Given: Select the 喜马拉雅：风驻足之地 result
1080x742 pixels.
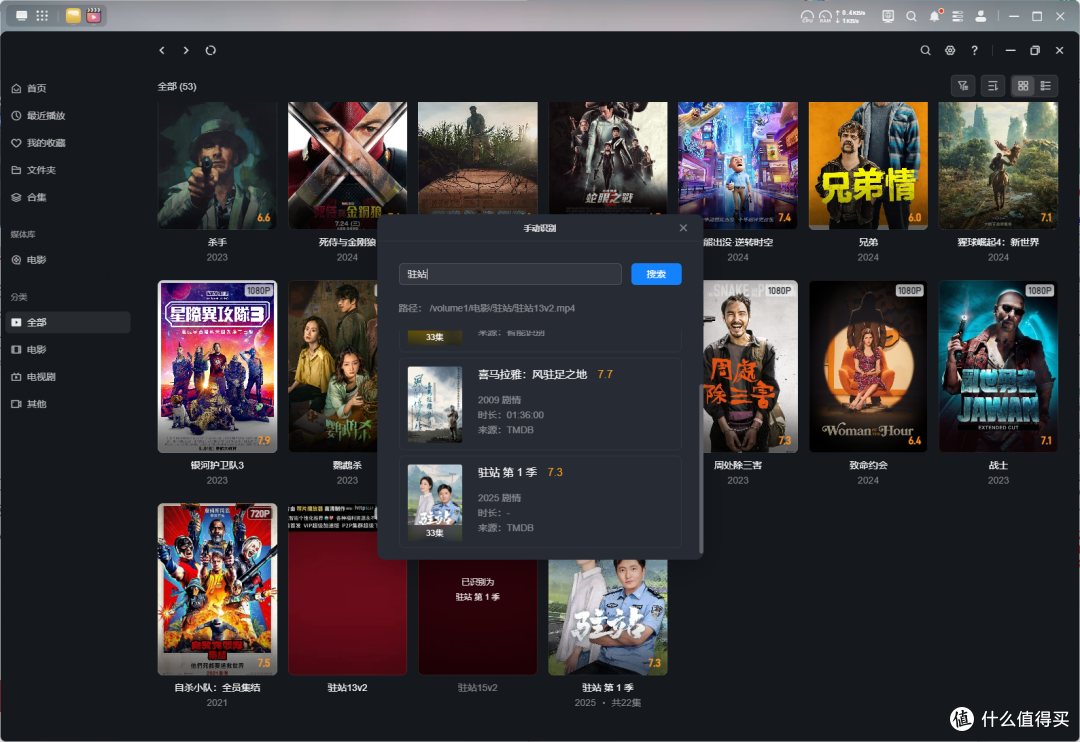Looking at the screenshot, I should (540, 404).
